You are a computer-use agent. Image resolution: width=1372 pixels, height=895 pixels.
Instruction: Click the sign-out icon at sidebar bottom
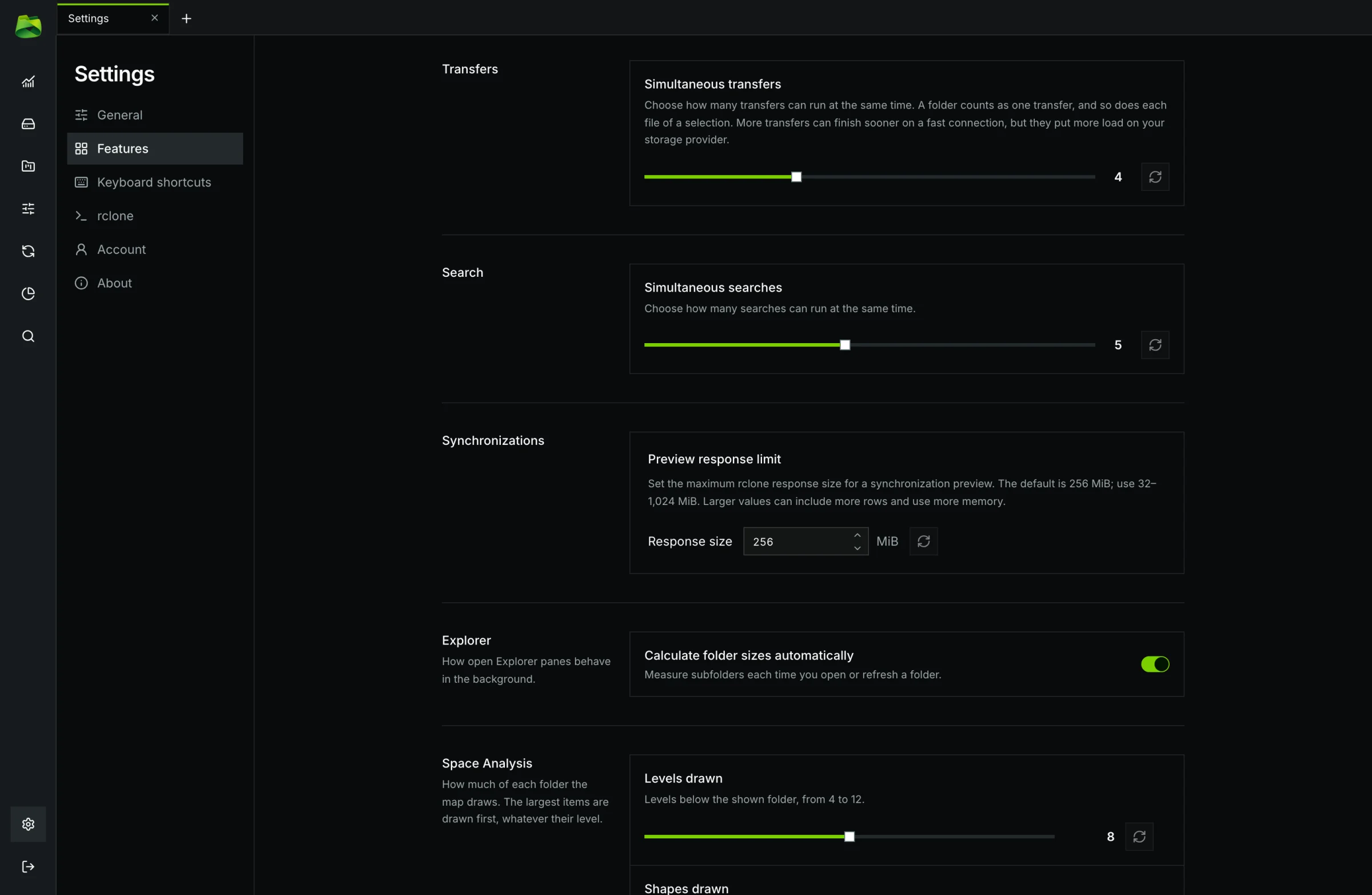[x=28, y=867]
